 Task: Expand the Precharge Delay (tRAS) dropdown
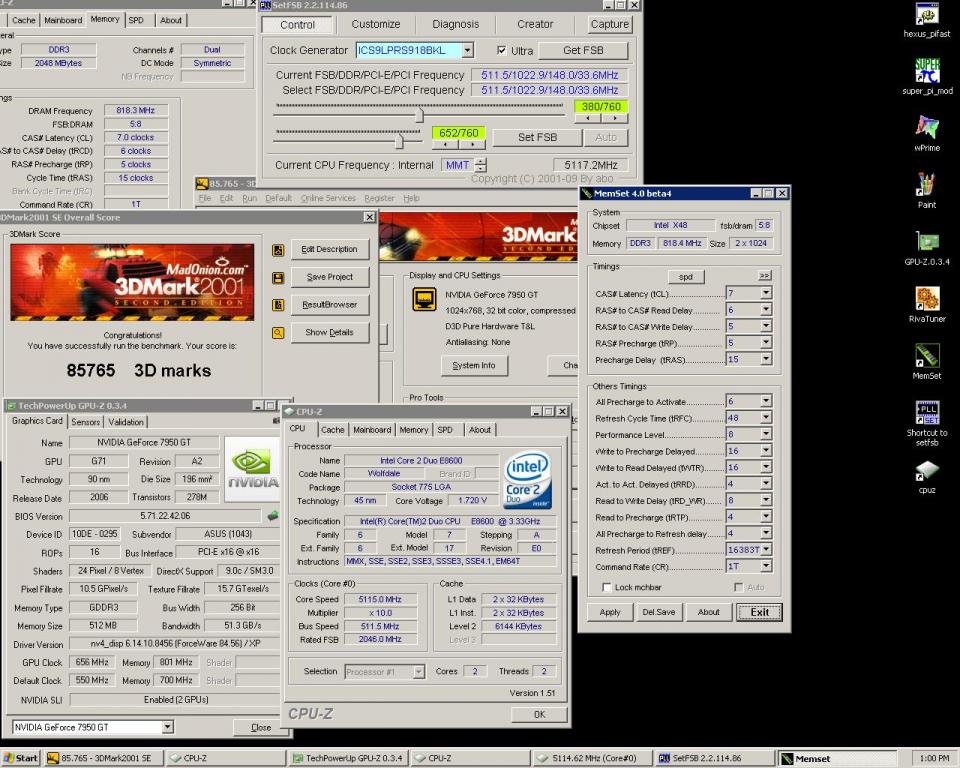tap(766, 360)
